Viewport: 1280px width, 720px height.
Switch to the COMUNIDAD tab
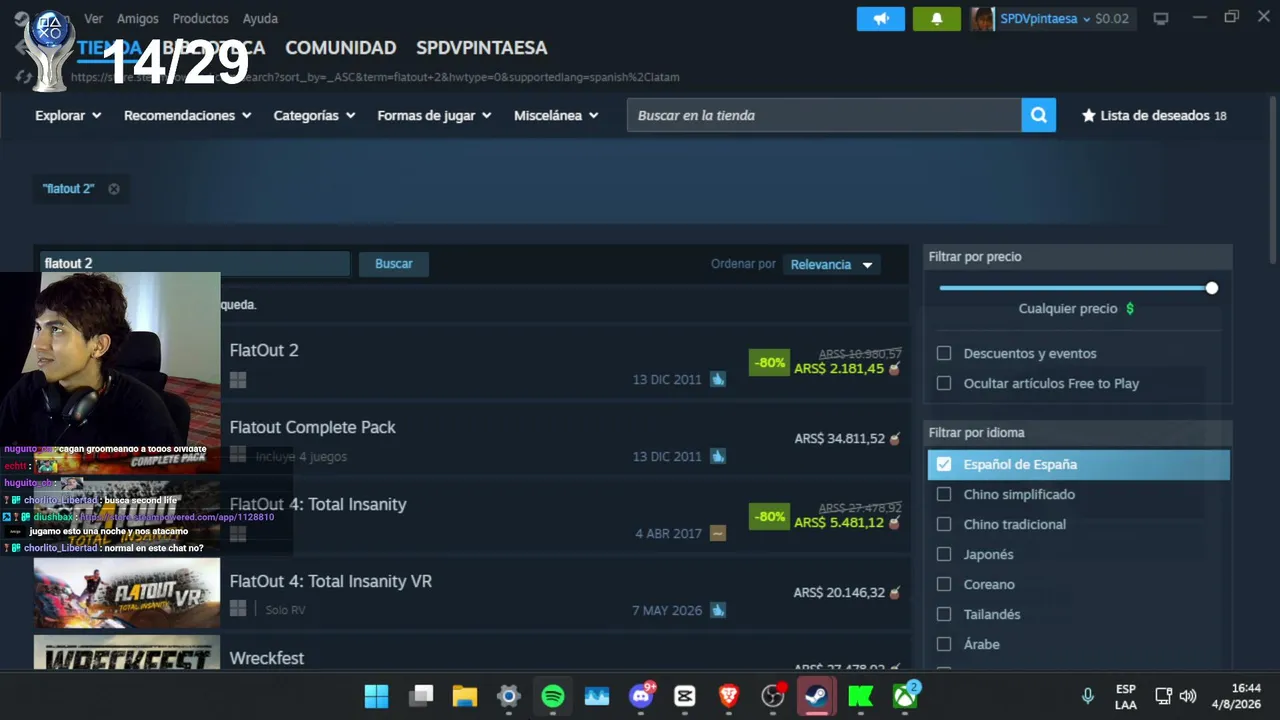coord(340,48)
